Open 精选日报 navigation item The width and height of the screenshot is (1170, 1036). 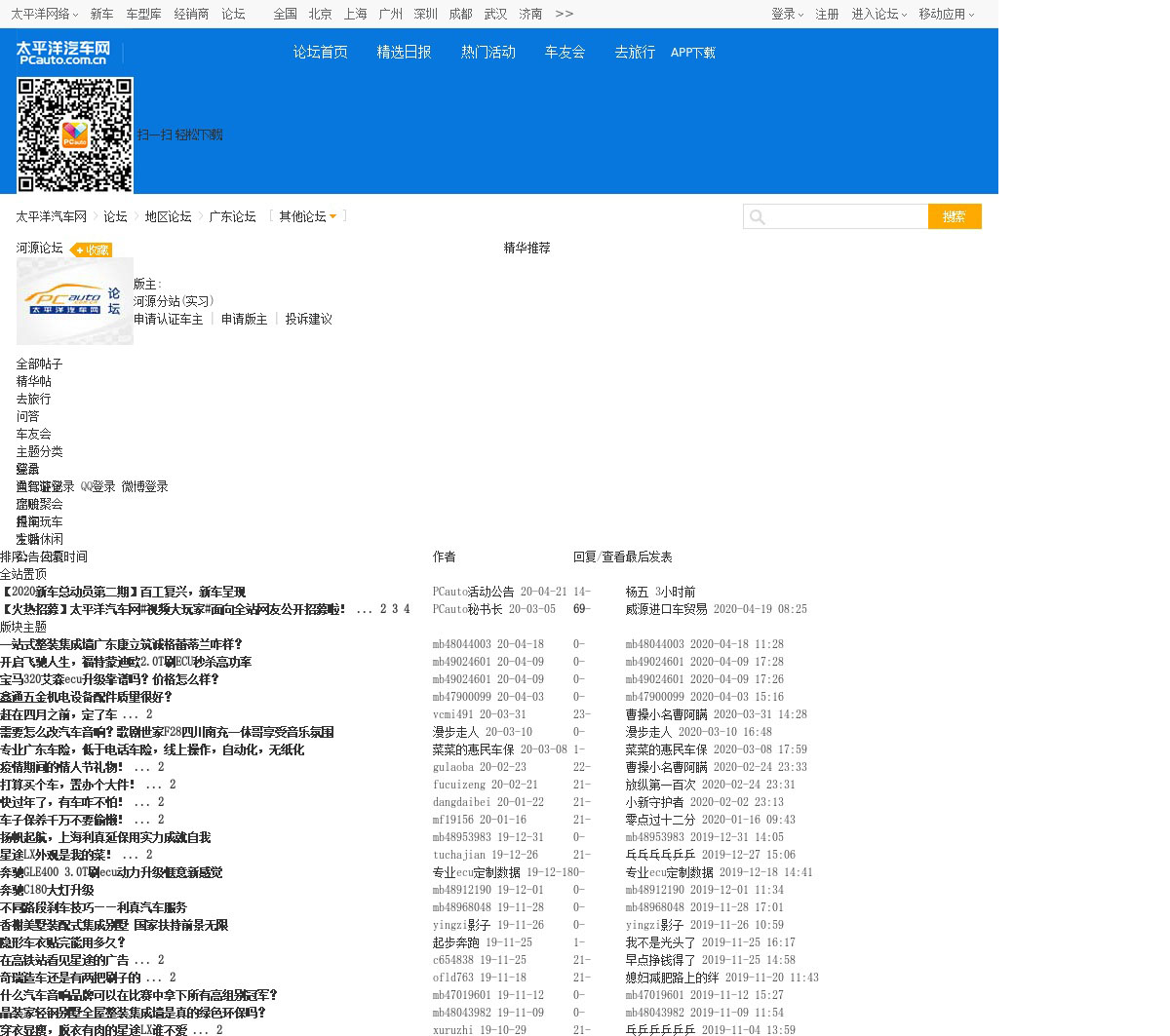(405, 52)
